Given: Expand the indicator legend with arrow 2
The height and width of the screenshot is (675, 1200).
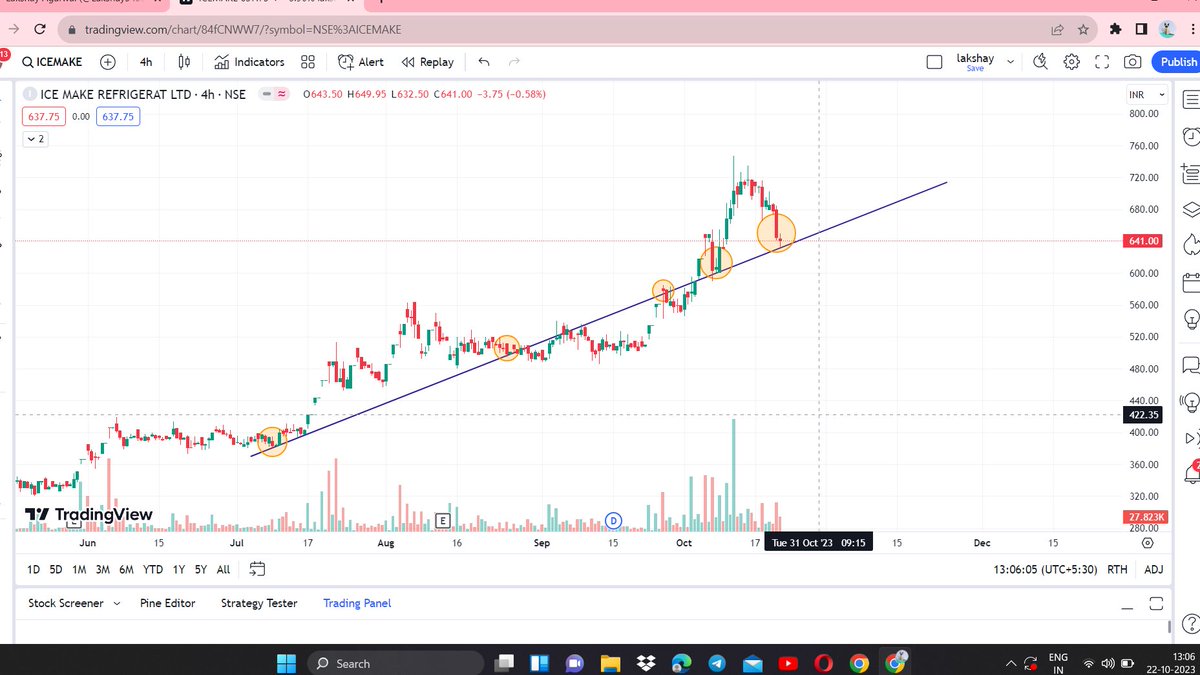Looking at the screenshot, I should tap(34, 139).
